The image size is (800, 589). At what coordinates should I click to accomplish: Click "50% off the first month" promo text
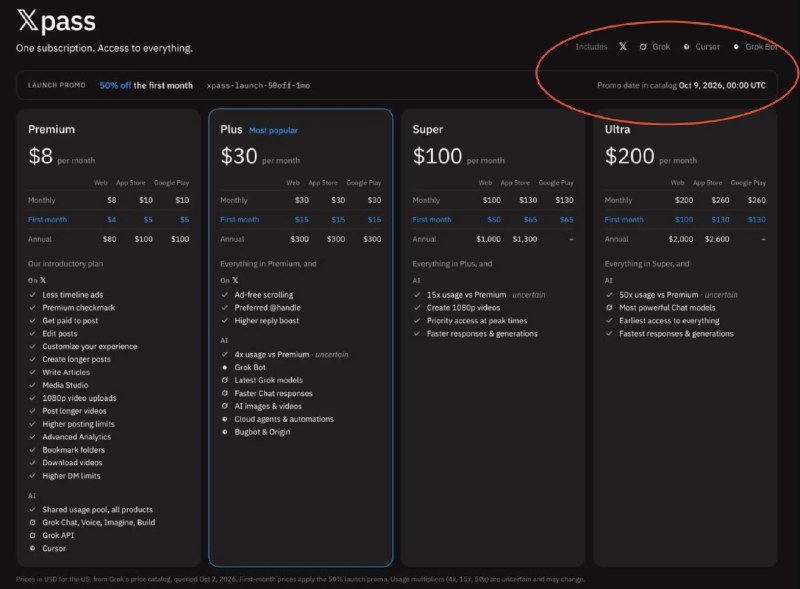point(146,85)
